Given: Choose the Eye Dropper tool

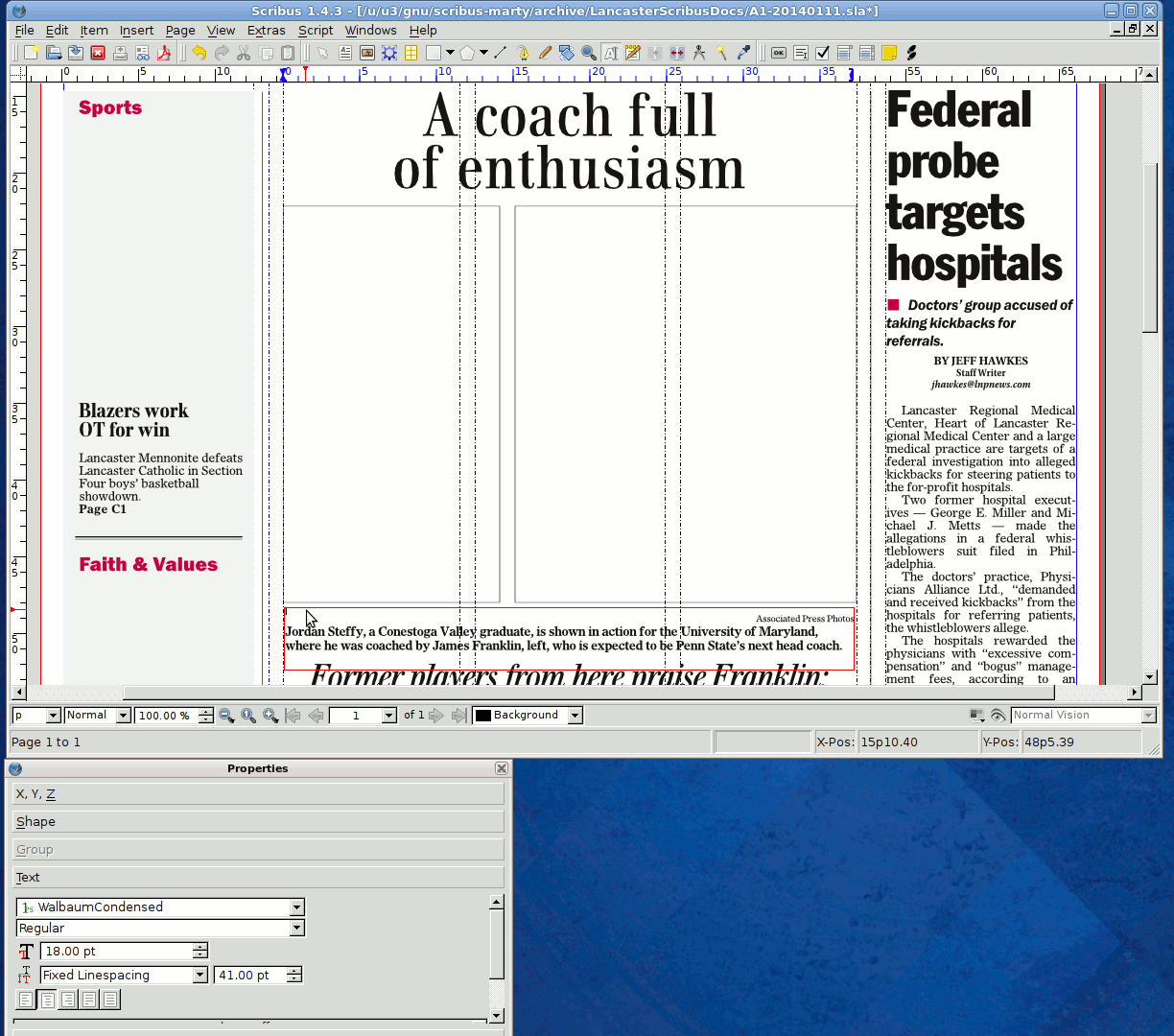Looking at the screenshot, I should coord(743,53).
